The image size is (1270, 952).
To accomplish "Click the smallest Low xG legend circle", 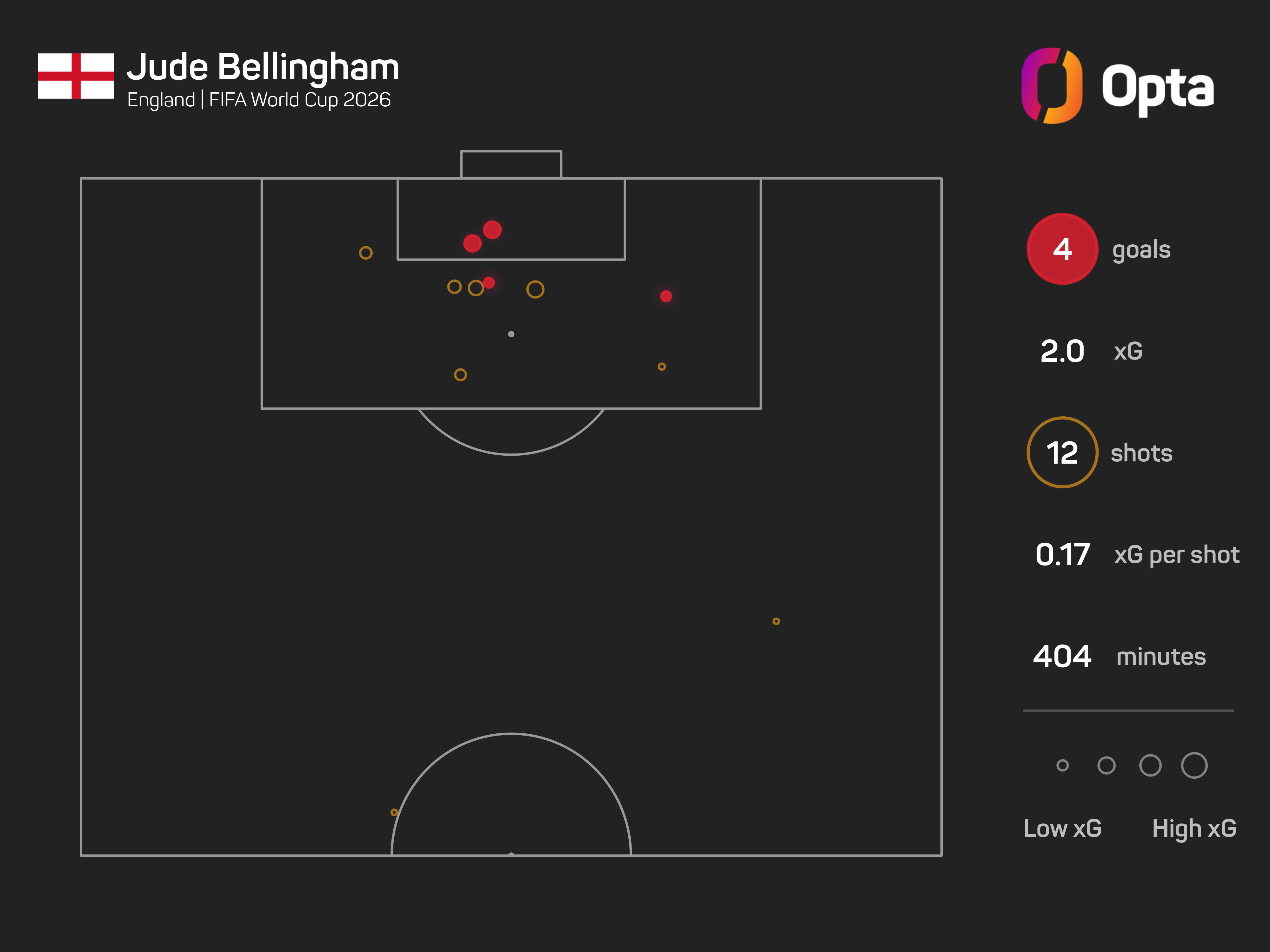I will (x=1062, y=765).
